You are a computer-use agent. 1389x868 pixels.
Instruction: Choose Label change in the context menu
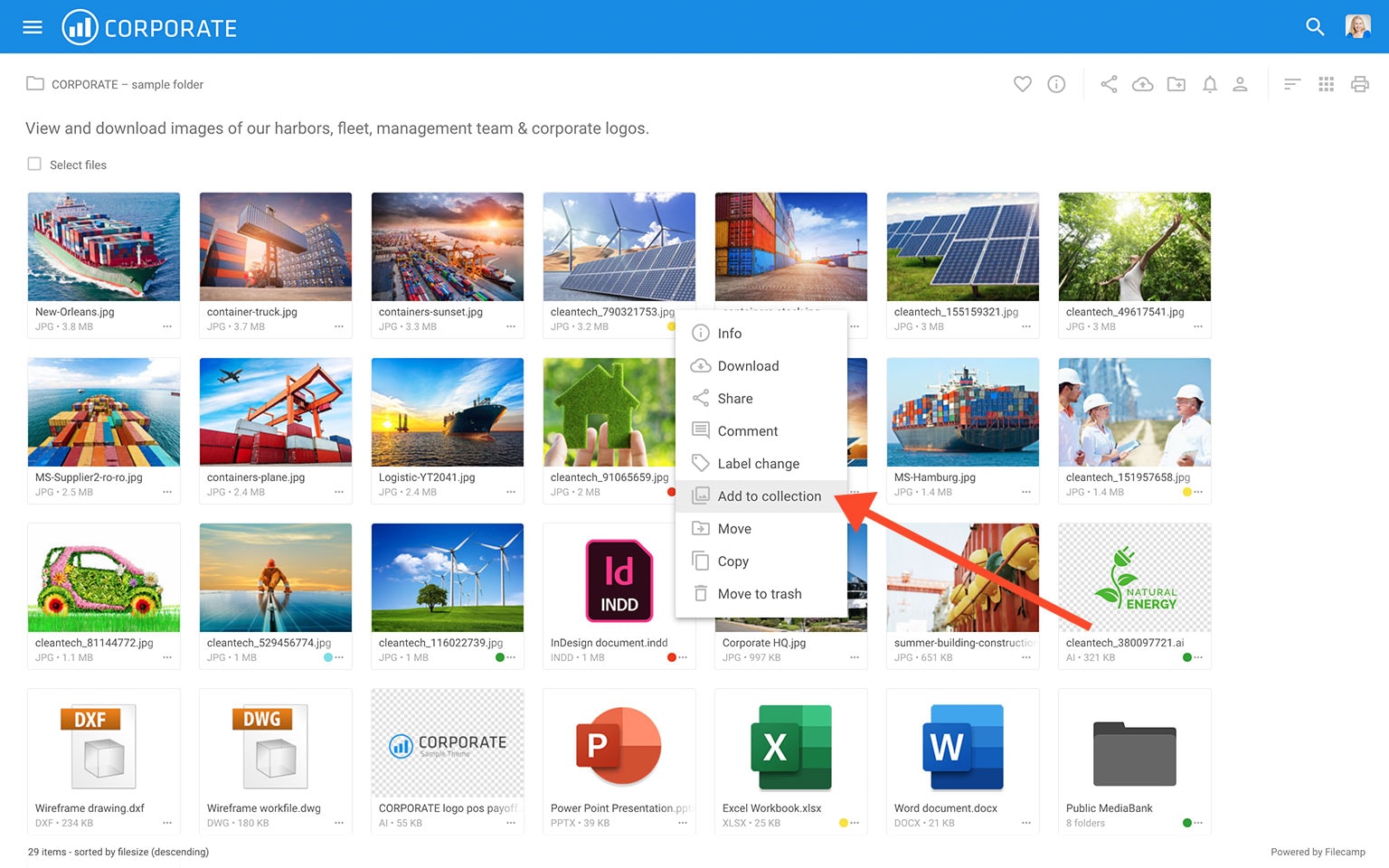click(x=761, y=463)
